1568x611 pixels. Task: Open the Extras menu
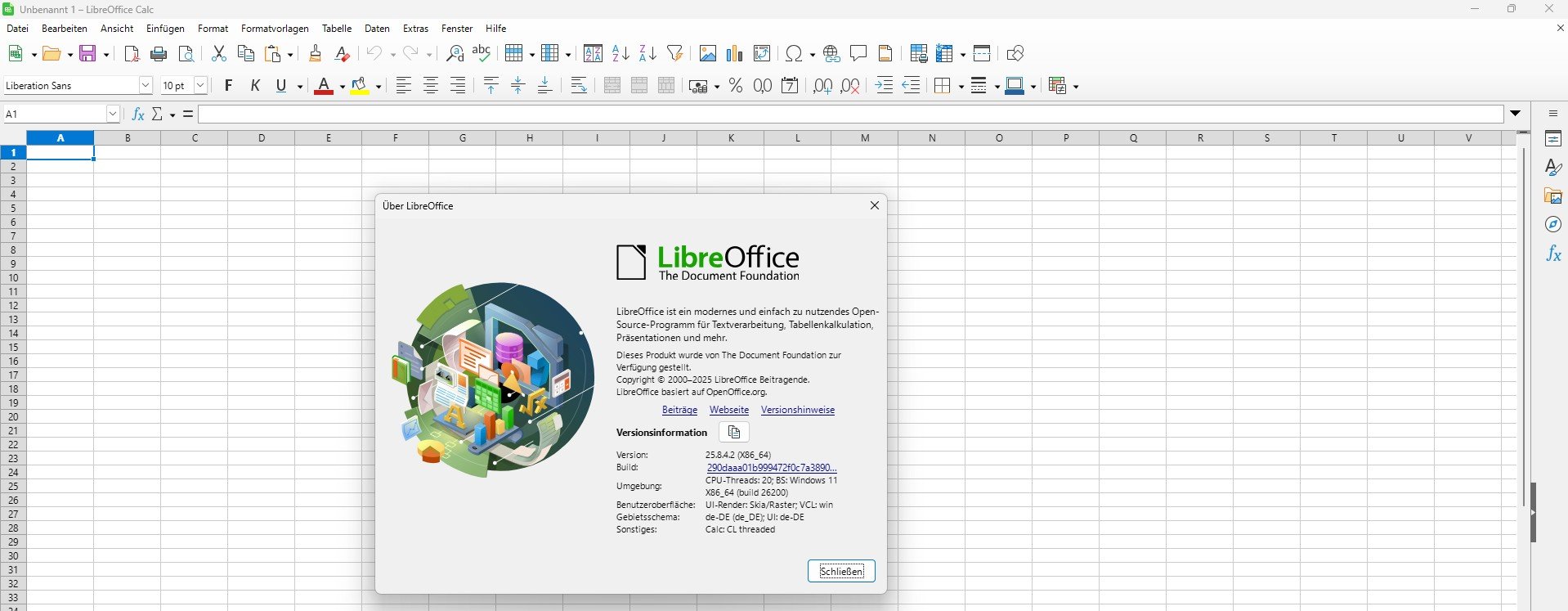[x=415, y=29]
